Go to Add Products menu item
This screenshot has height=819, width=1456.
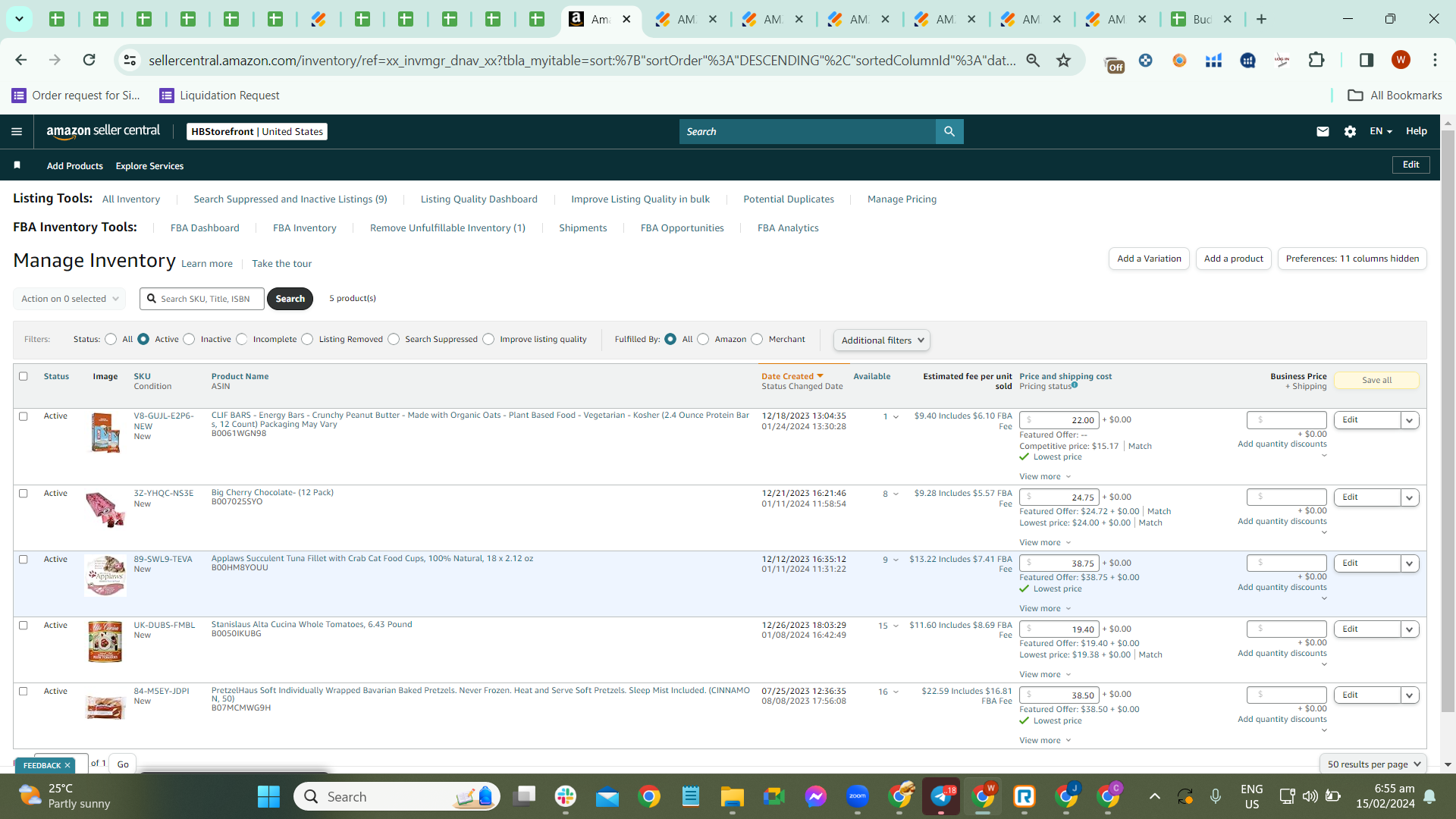click(74, 165)
